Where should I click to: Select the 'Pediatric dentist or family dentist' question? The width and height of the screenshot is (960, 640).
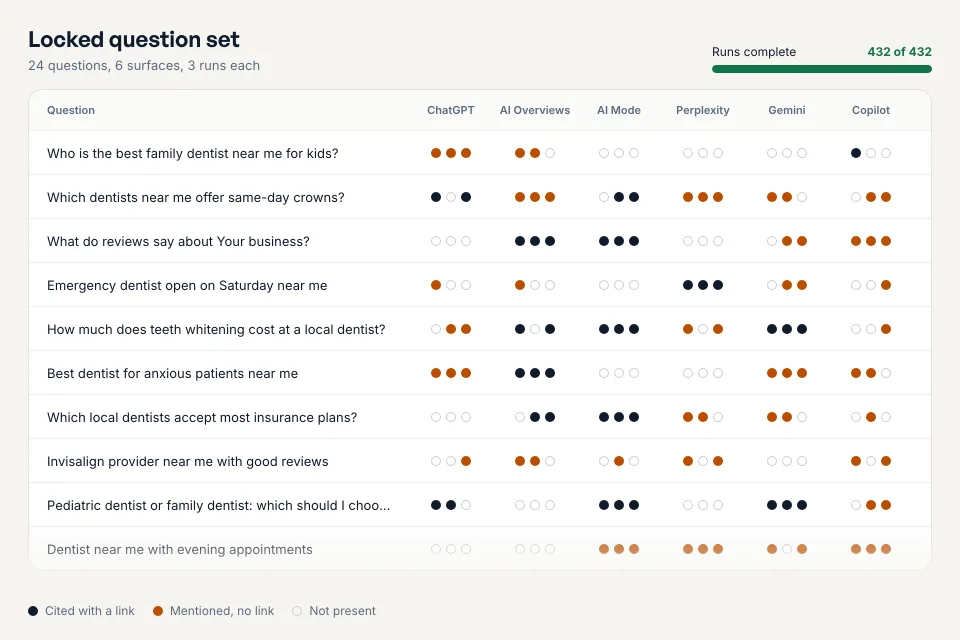tap(480, 505)
